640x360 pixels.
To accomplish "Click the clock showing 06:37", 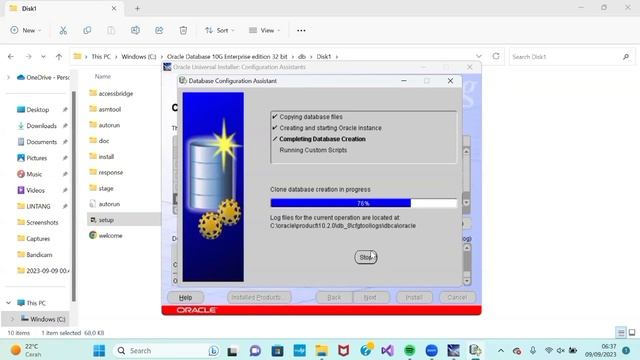I will coord(600,350).
